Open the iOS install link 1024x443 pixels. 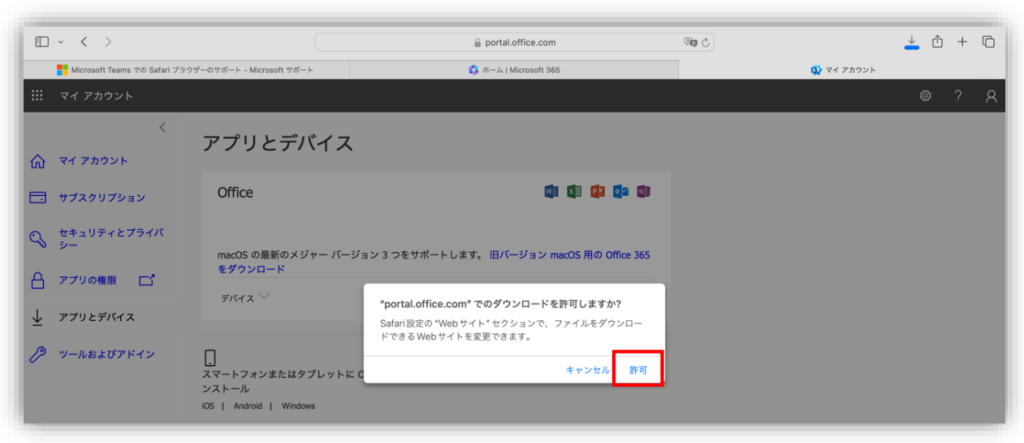[x=208, y=406]
